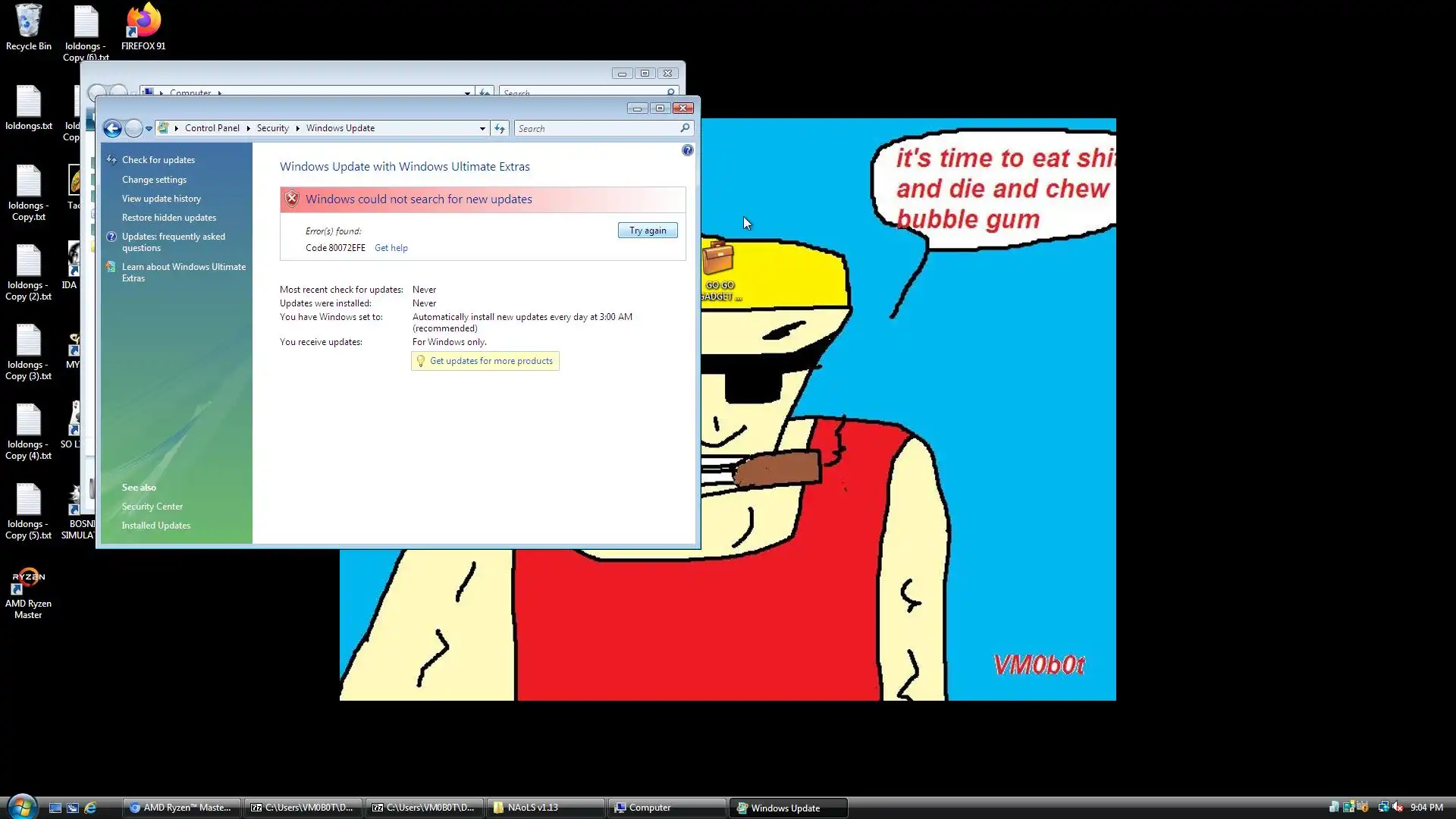Click the Windows Start orb

pyautogui.click(x=21, y=806)
